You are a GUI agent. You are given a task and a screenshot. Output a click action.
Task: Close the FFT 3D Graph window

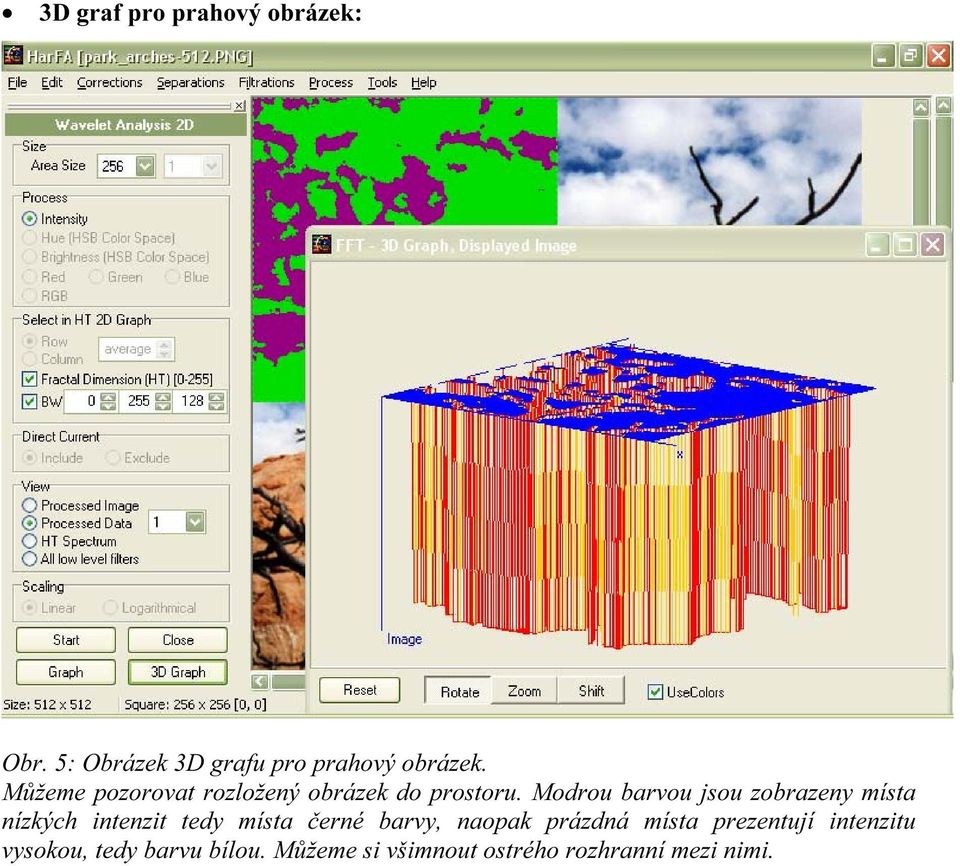click(932, 245)
